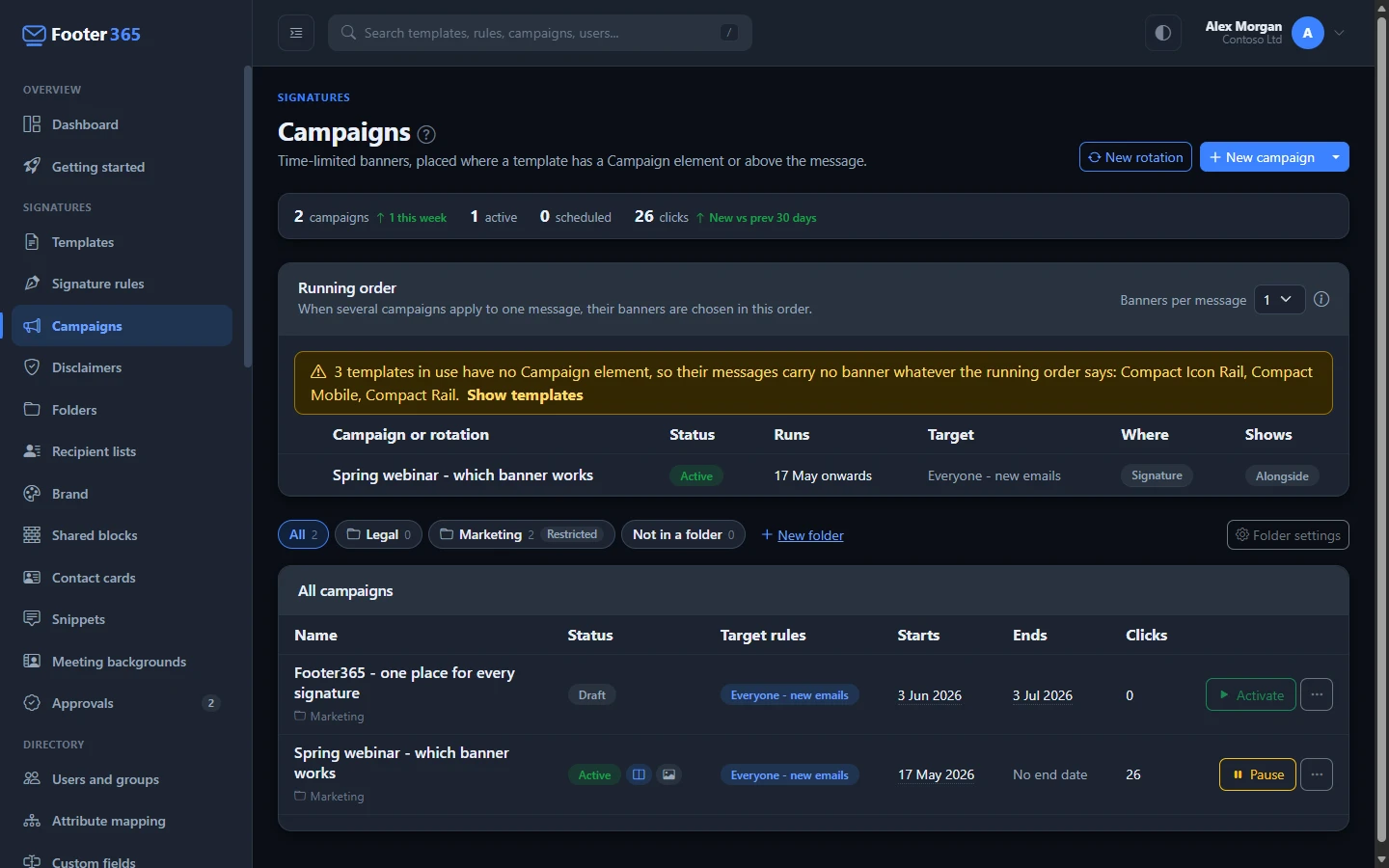Click the Footer 365 logo
Screen dimensions: 1389x868
pos(81,35)
